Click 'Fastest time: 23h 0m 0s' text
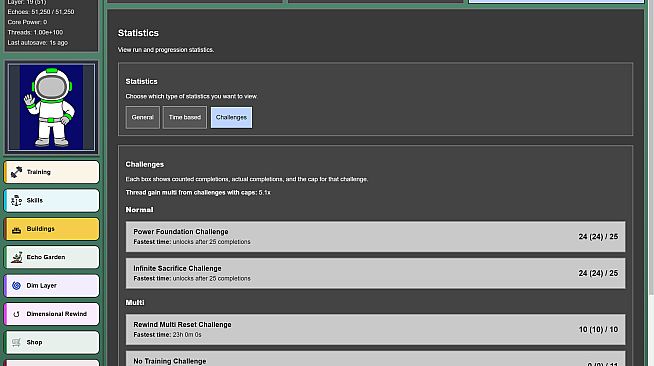 [x=167, y=335]
